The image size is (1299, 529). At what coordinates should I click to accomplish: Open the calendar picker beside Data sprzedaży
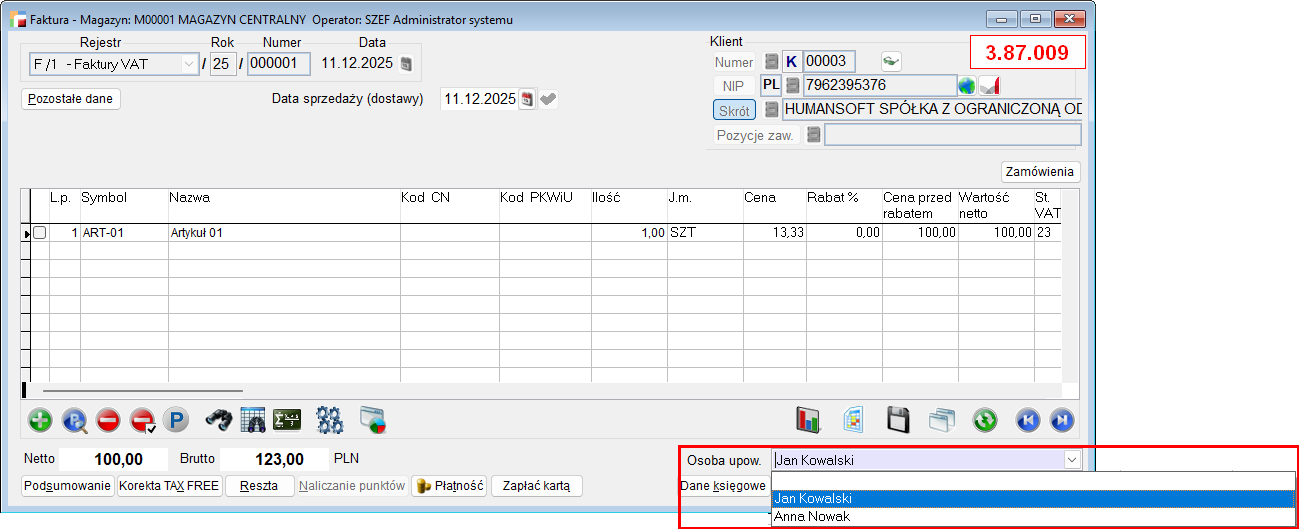[527, 99]
